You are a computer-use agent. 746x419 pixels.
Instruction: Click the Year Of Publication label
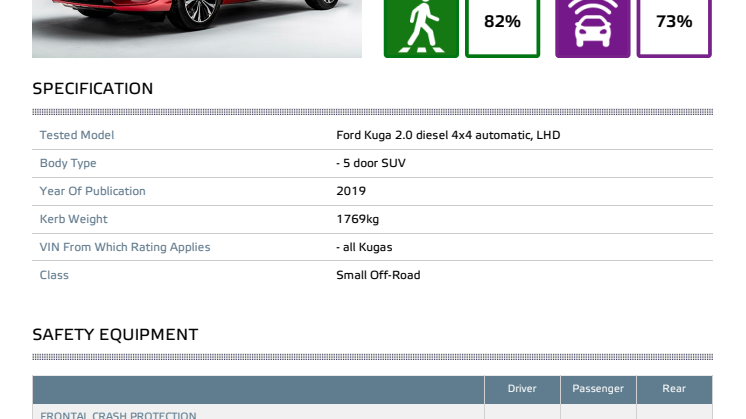92,191
